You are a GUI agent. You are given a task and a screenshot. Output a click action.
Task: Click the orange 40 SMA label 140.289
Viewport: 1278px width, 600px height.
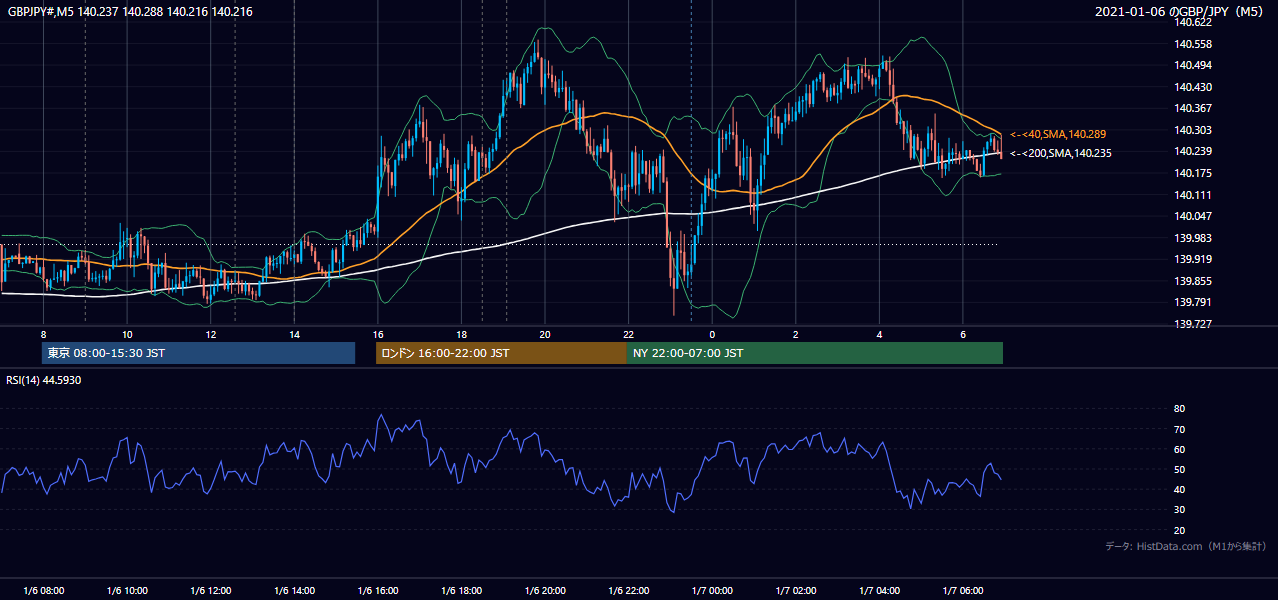(x=1058, y=134)
